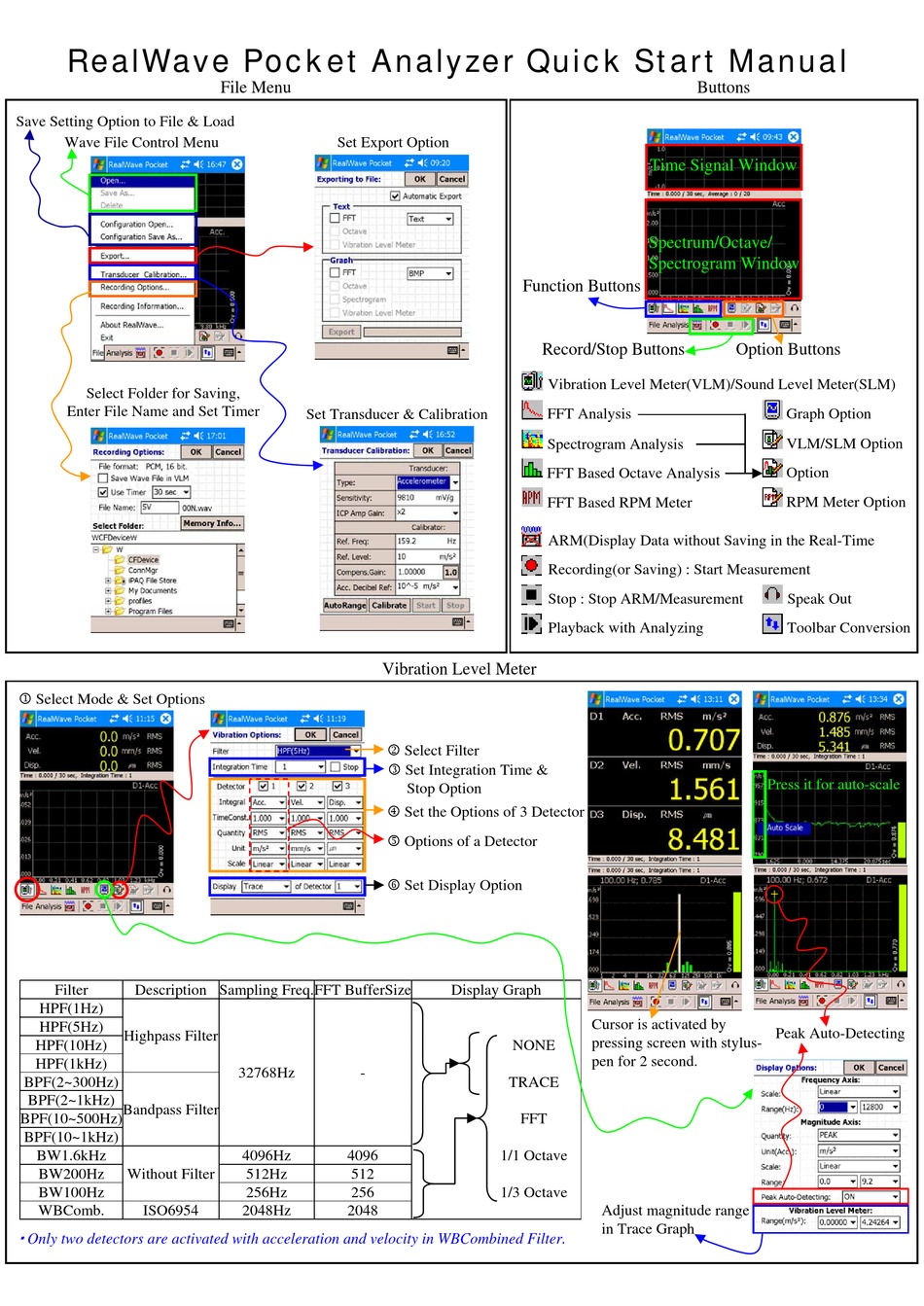Screen dimensions: 924x1306
Task: Open the Filter dropdown showing HPF(5Hz)
Action: click(318, 751)
